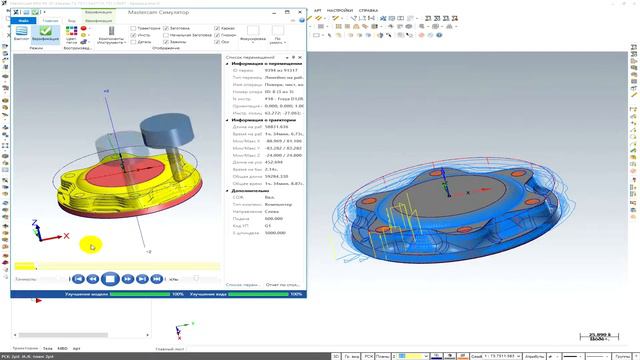Switch to Верификация ribbon tab

pyautogui.click(x=98, y=20)
